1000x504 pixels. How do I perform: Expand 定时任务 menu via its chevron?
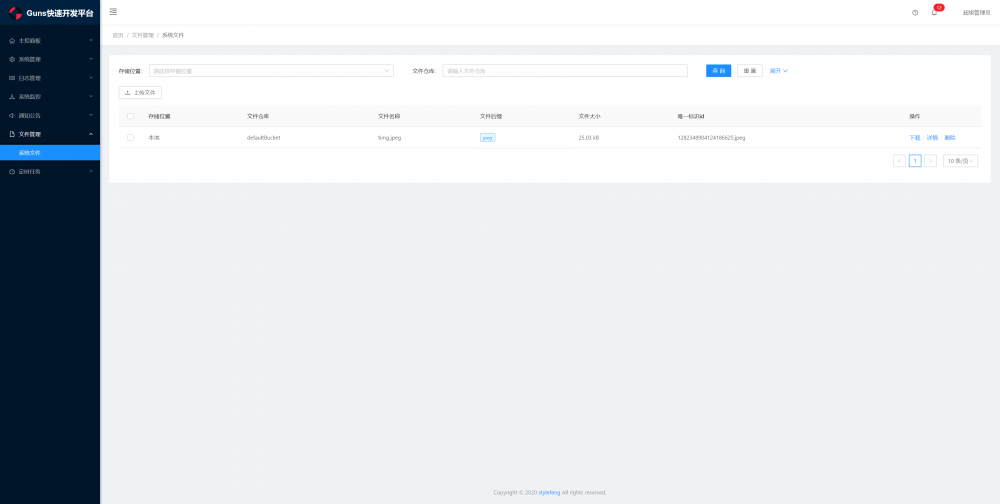(x=91, y=172)
